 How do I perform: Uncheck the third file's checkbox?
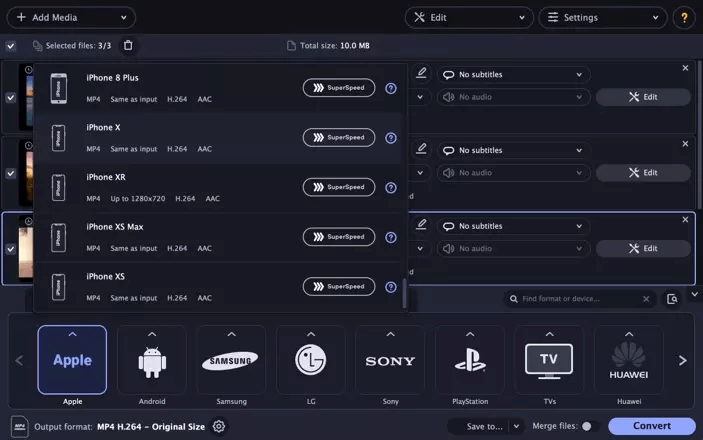(11, 249)
